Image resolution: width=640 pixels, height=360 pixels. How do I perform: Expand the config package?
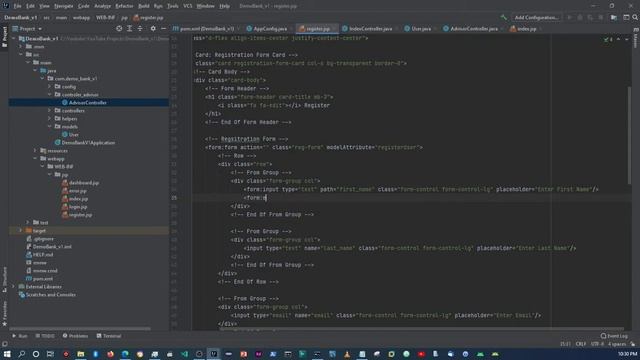point(50,87)
